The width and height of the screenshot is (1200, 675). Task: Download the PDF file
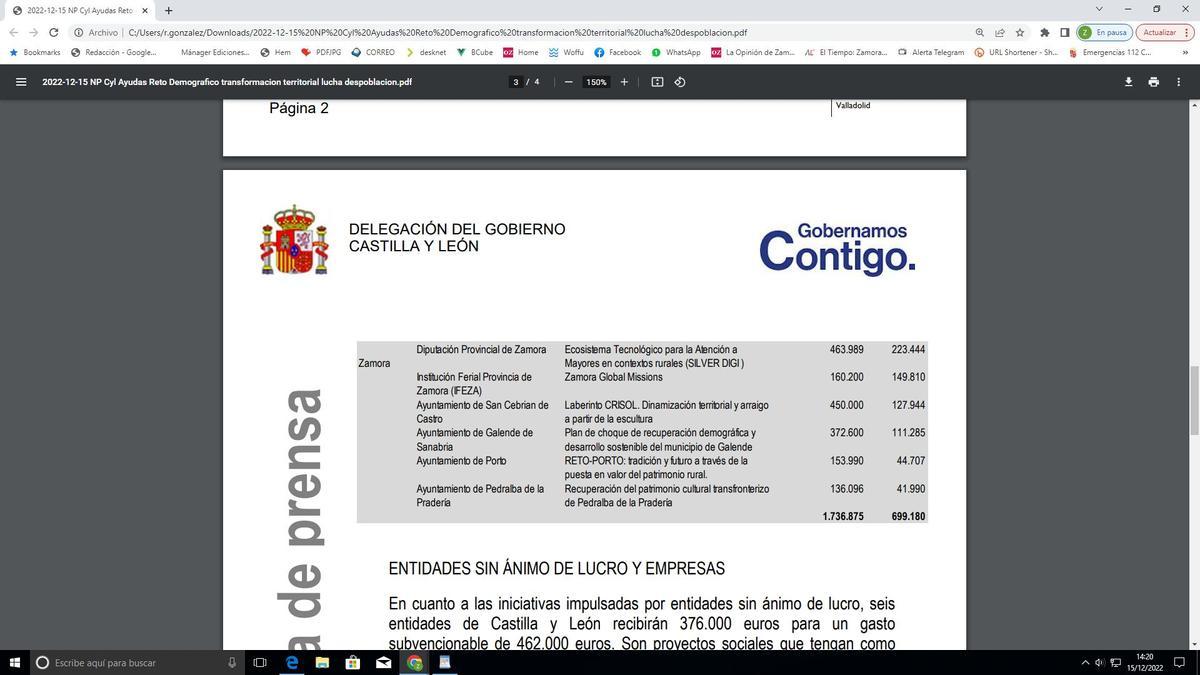click(1128, 81)
